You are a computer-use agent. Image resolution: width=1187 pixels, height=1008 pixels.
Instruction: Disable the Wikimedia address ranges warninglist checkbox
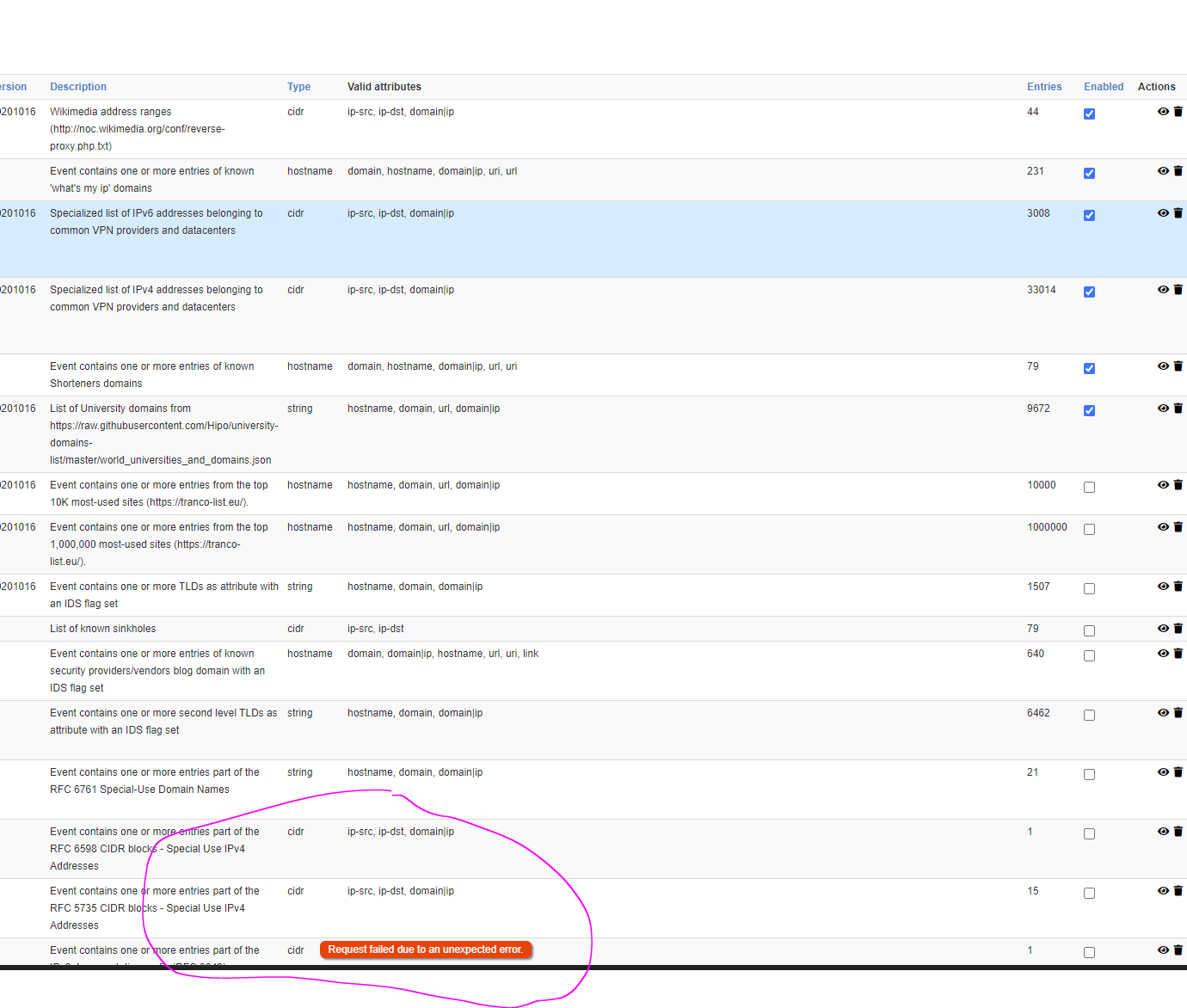pyautogui.click(x=1090, y=114)
